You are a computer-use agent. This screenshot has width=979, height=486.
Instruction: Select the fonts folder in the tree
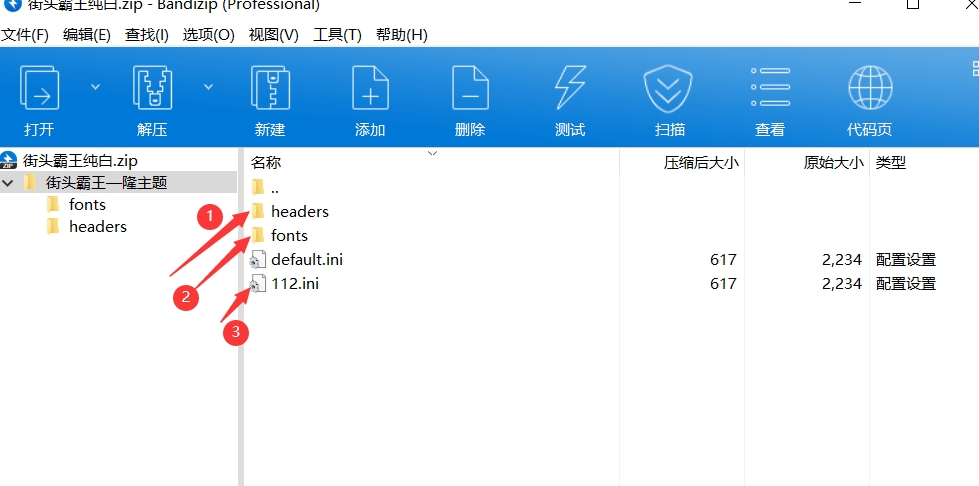(x=87, y=204)
